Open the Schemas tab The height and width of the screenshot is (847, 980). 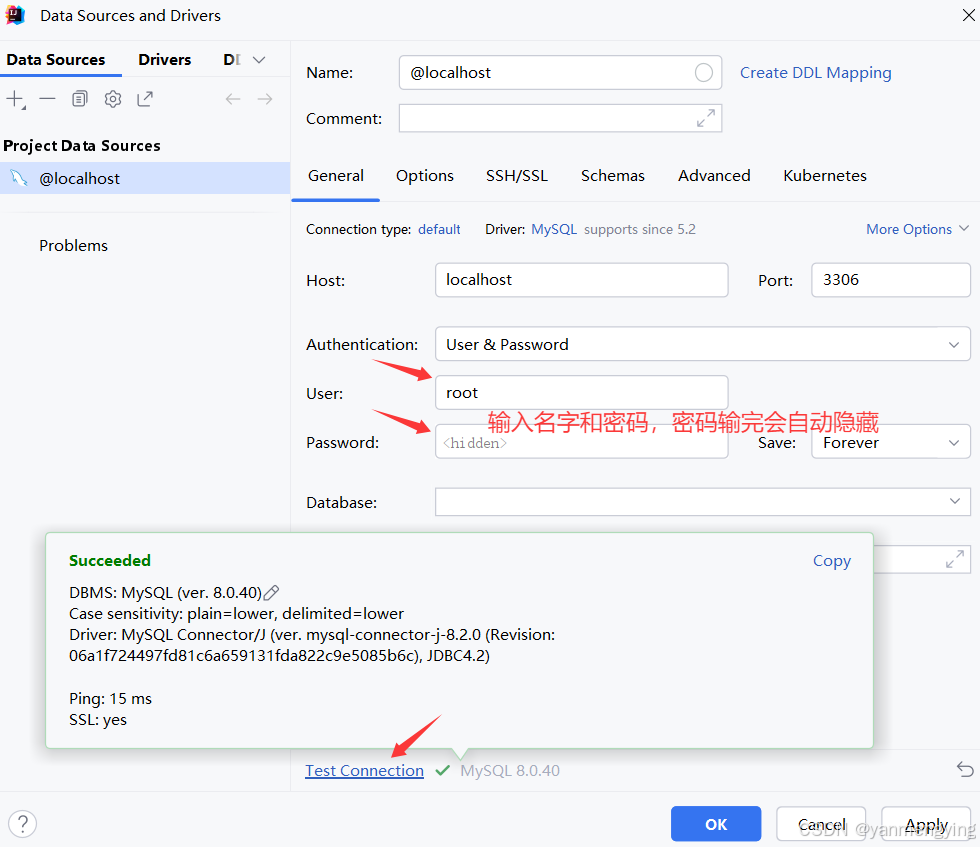[612, 176]
